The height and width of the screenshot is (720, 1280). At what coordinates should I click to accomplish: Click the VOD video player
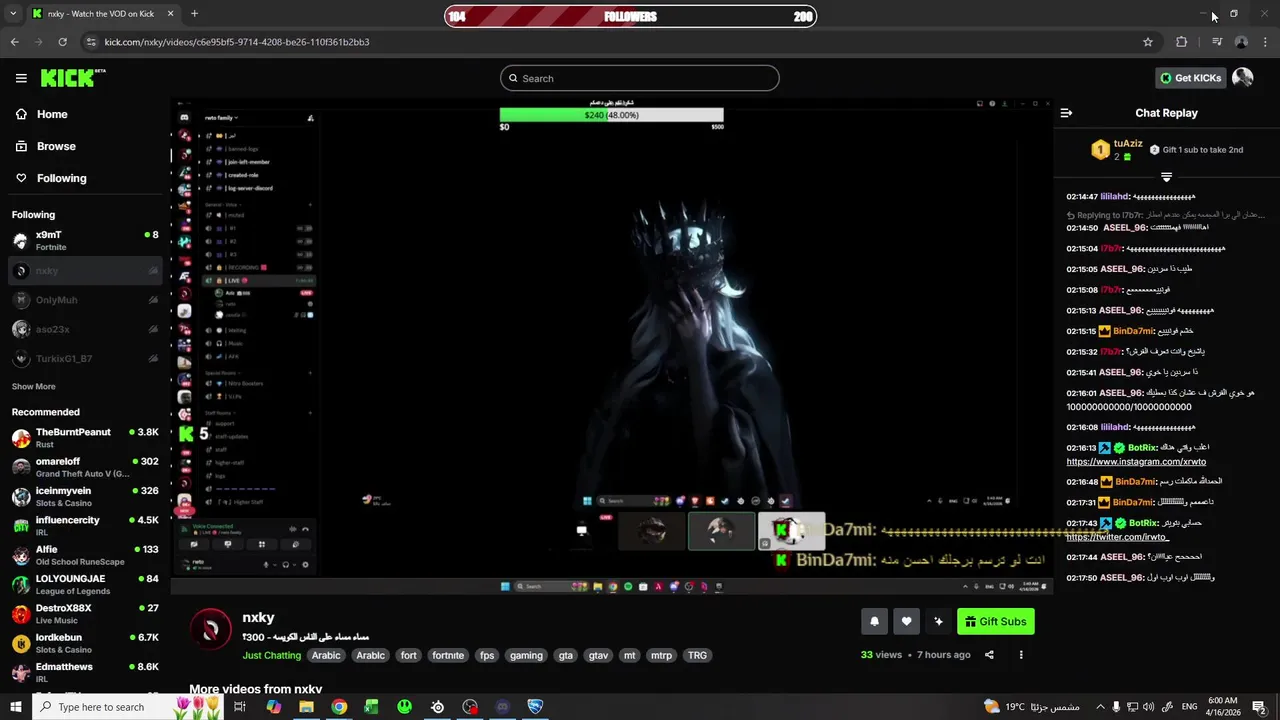tap(611, 346)
